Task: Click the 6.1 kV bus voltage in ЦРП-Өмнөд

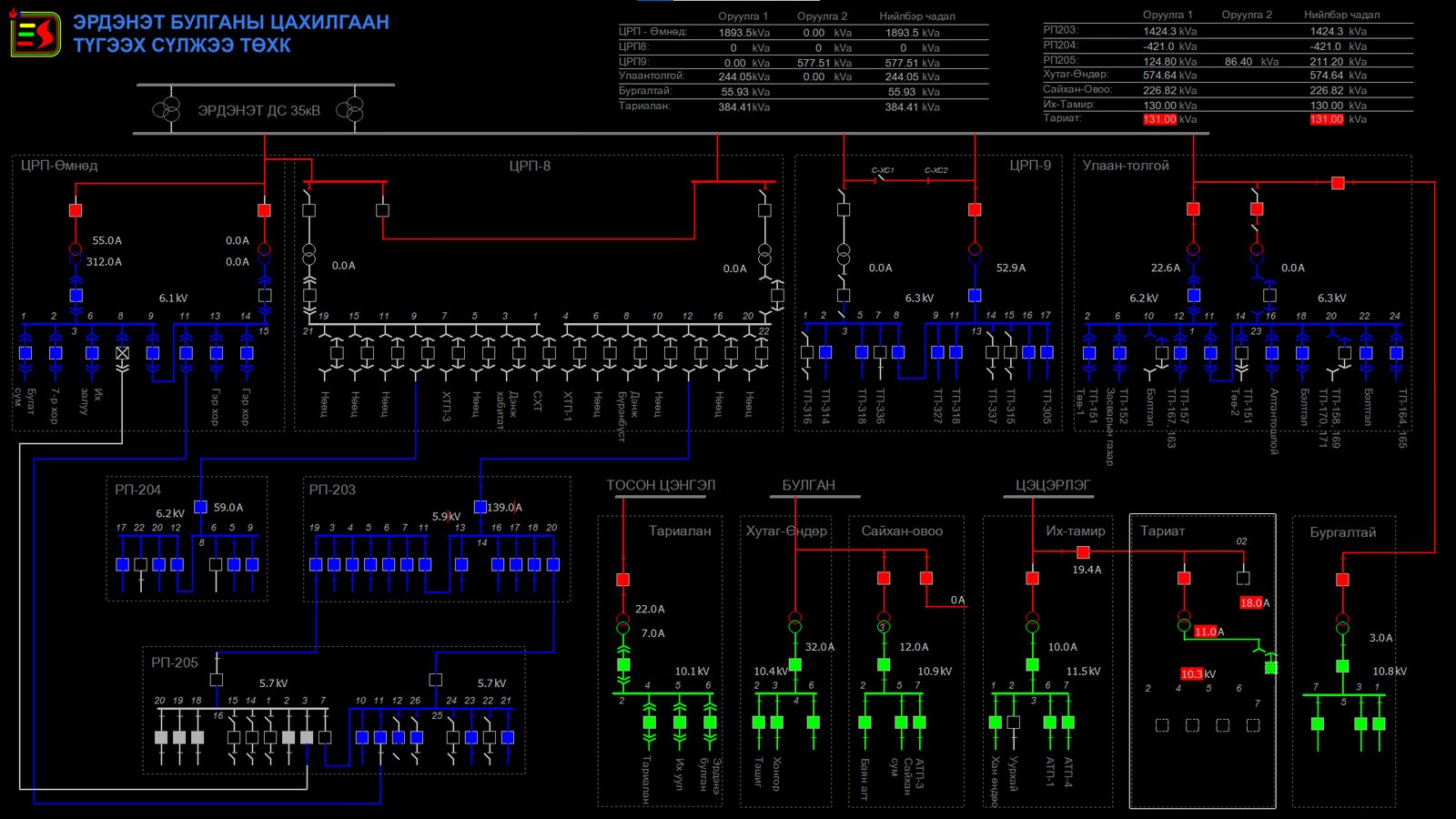Action: [174, 298]
